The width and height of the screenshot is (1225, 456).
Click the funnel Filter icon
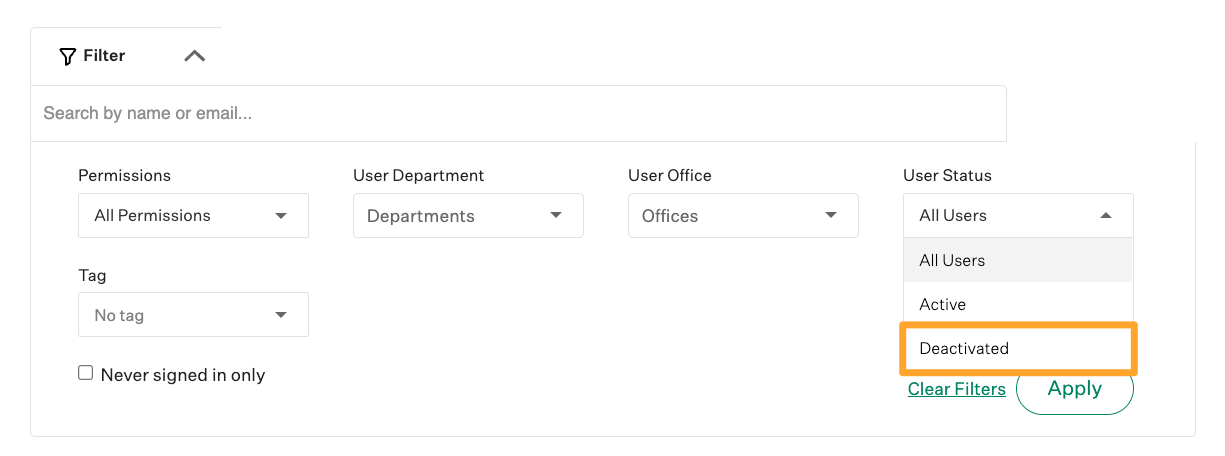(68, 56)
